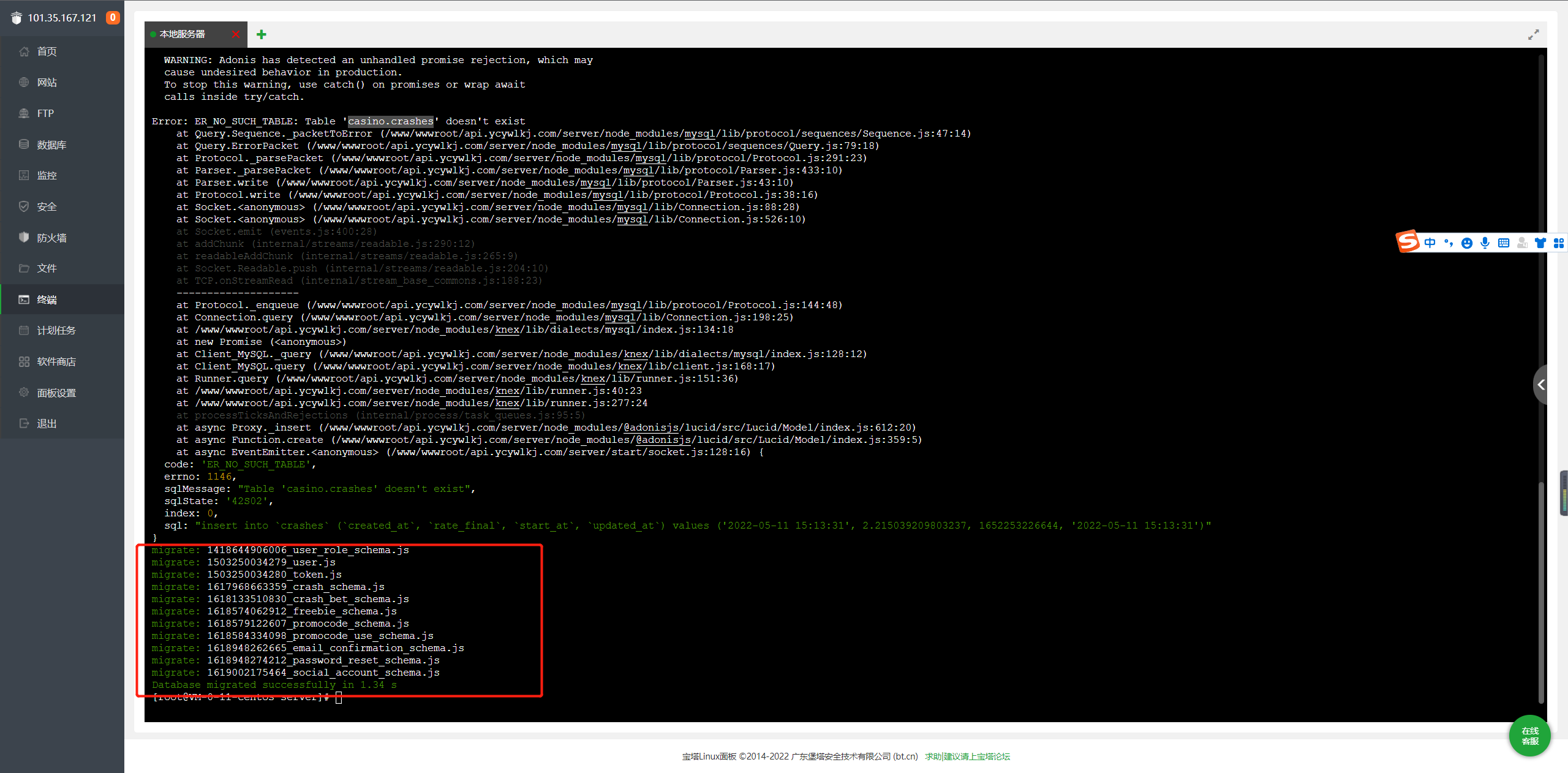Viewport: 1568px width, 773px height.
Task: Open the 防火墙 firewall page
Action: click(51, 238)
